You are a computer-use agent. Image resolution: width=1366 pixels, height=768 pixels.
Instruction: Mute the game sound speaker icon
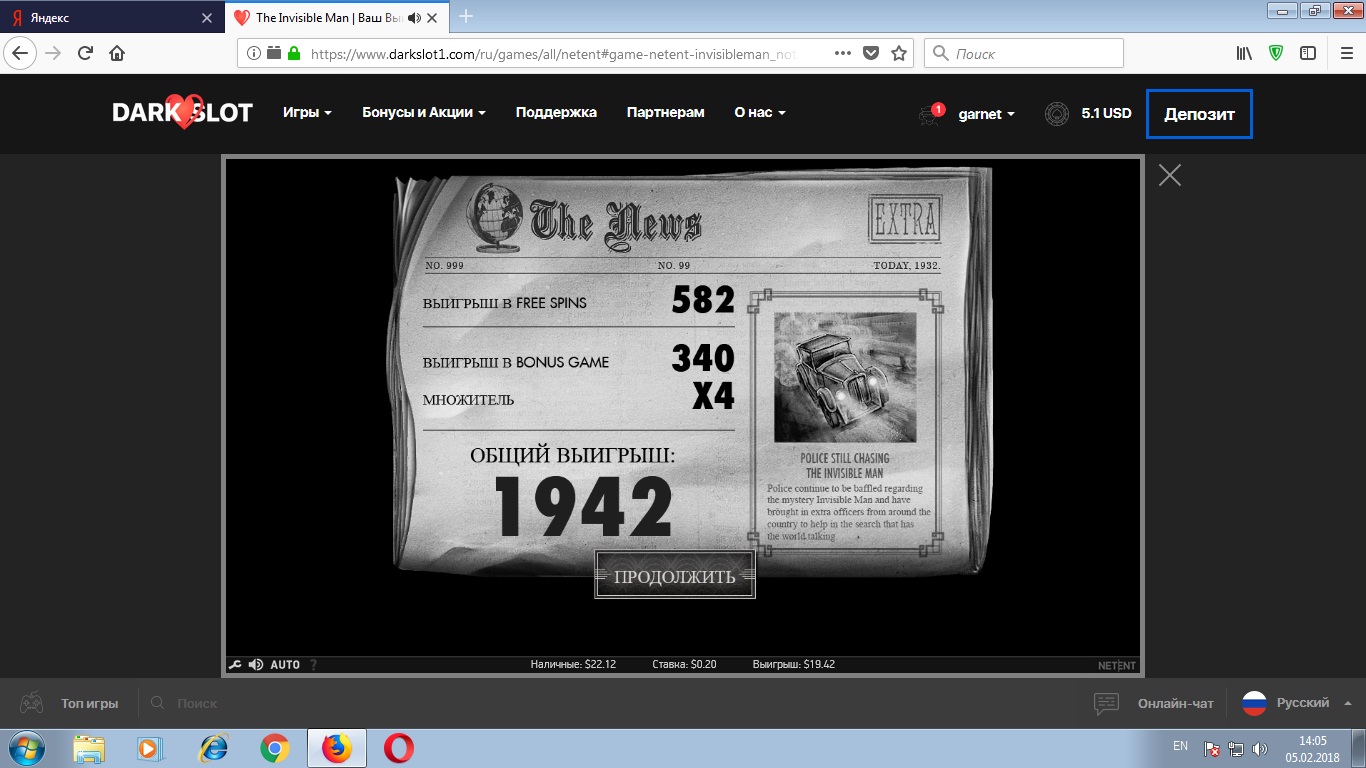click(256, 664)
